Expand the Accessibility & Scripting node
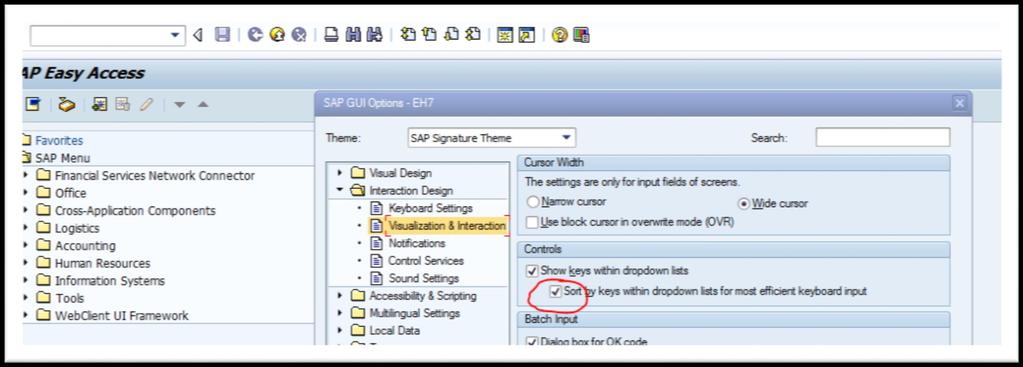Viewport: 1023px width, 367px height. (340, 295)
